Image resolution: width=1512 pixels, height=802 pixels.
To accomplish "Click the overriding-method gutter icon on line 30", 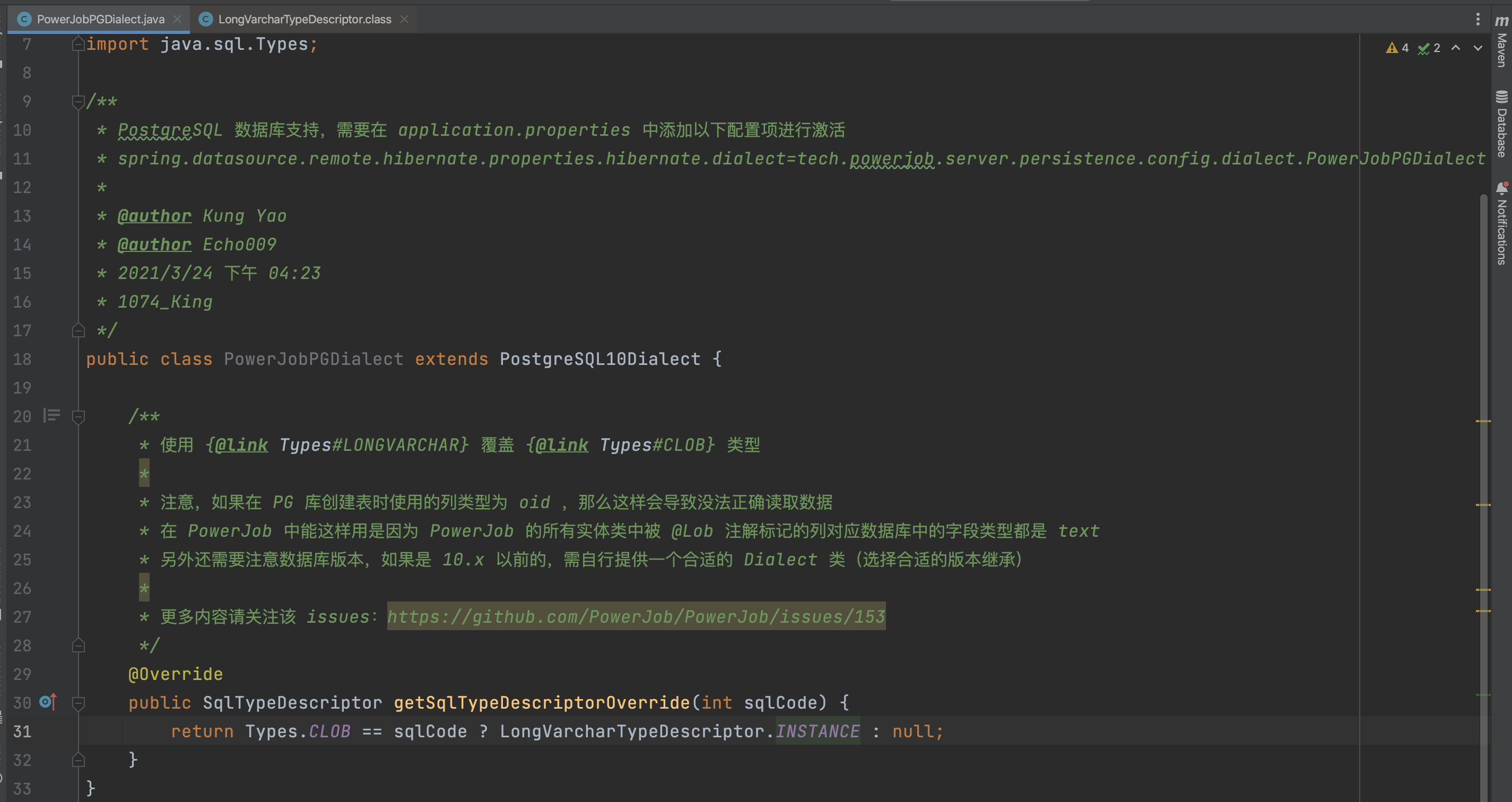I will pos(47,702).
